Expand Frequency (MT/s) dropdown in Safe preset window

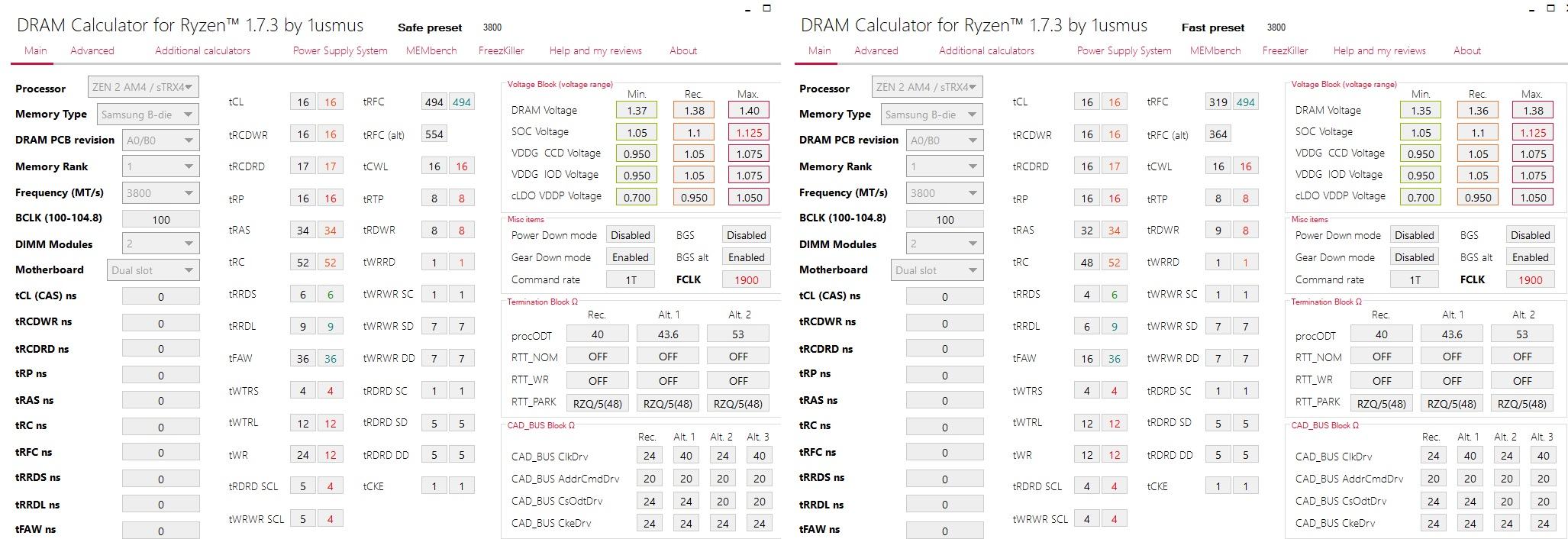tap(160, 193)
